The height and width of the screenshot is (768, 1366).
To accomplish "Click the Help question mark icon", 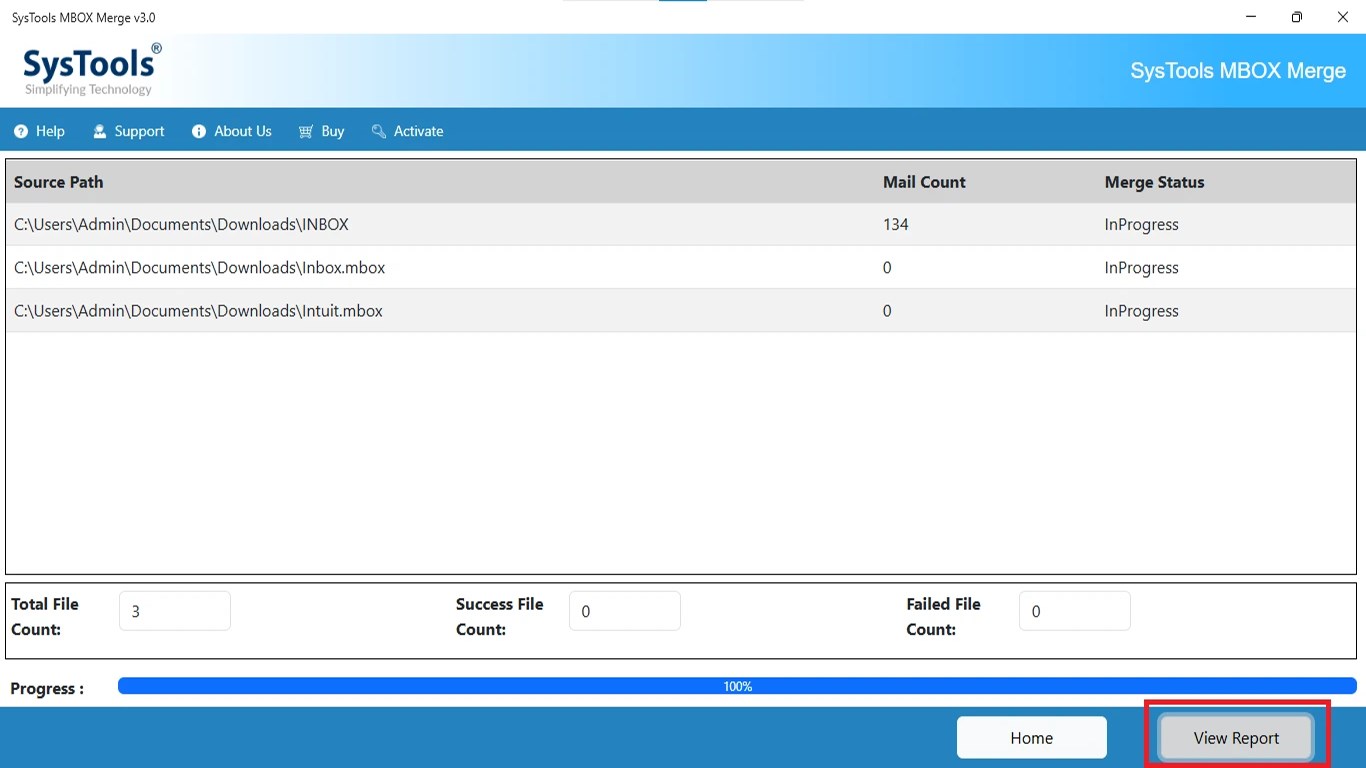I will tap(21, 132).
